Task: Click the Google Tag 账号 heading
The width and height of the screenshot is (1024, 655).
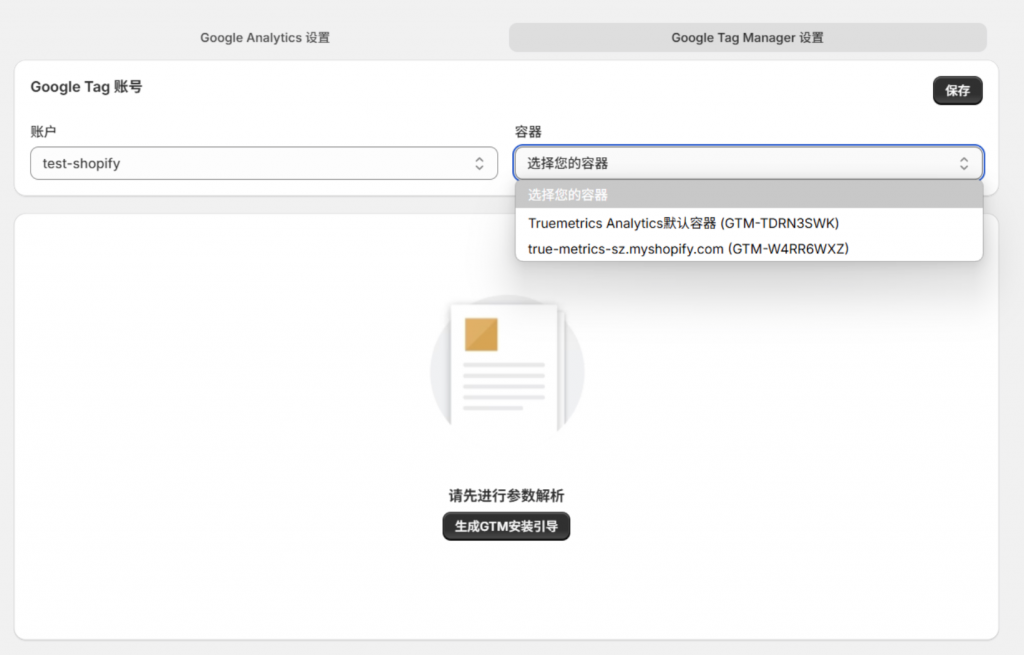Action: 86,87
